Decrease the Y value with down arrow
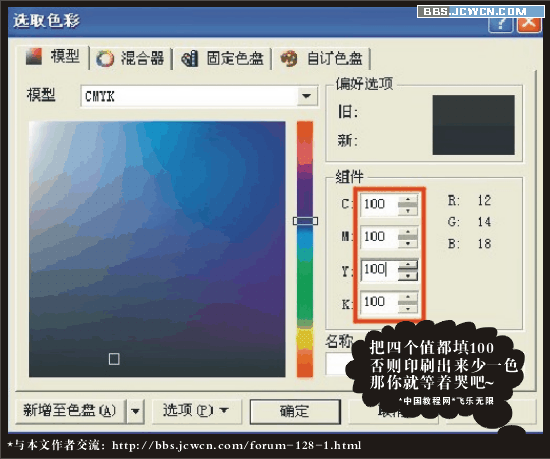Screen dimensions: 550x459 tap(408, 276)
